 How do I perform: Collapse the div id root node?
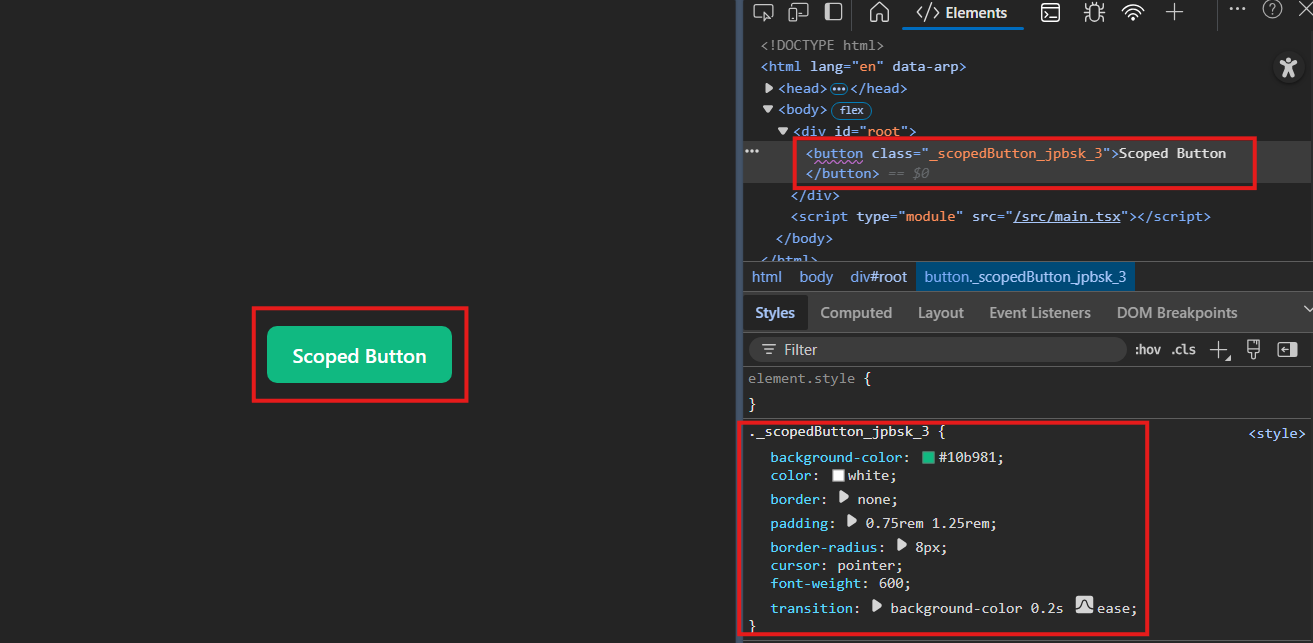coord(783,131)
